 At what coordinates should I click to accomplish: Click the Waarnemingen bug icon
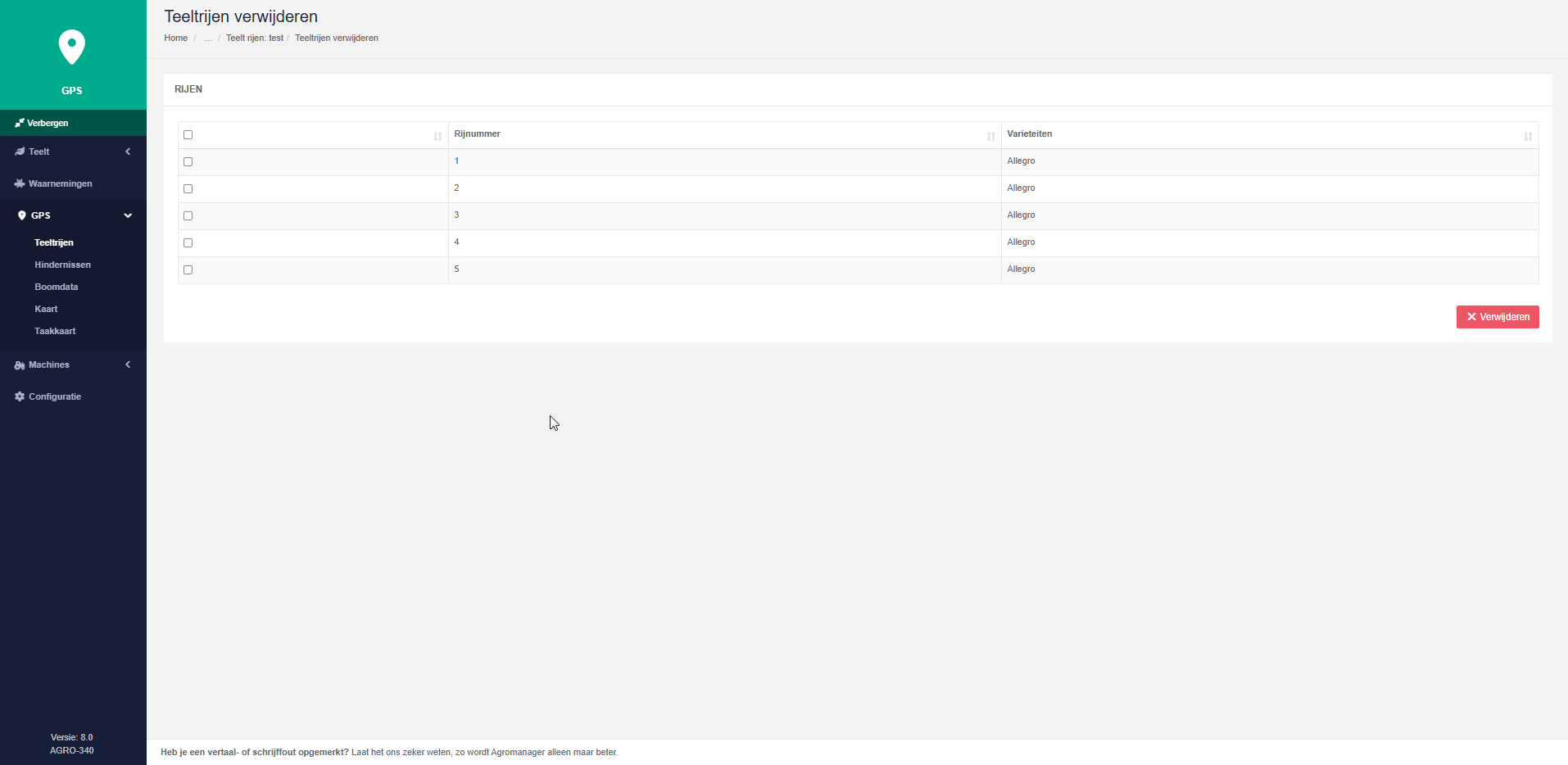(x=20, y=183)
